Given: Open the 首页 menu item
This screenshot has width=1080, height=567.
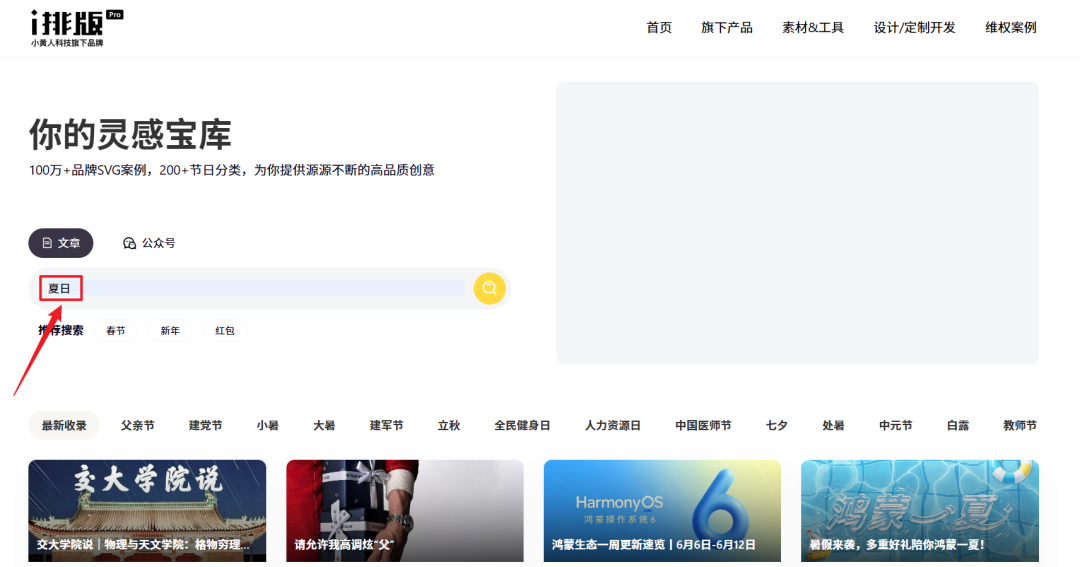Looking at the screenshot, I should (659, 28).
